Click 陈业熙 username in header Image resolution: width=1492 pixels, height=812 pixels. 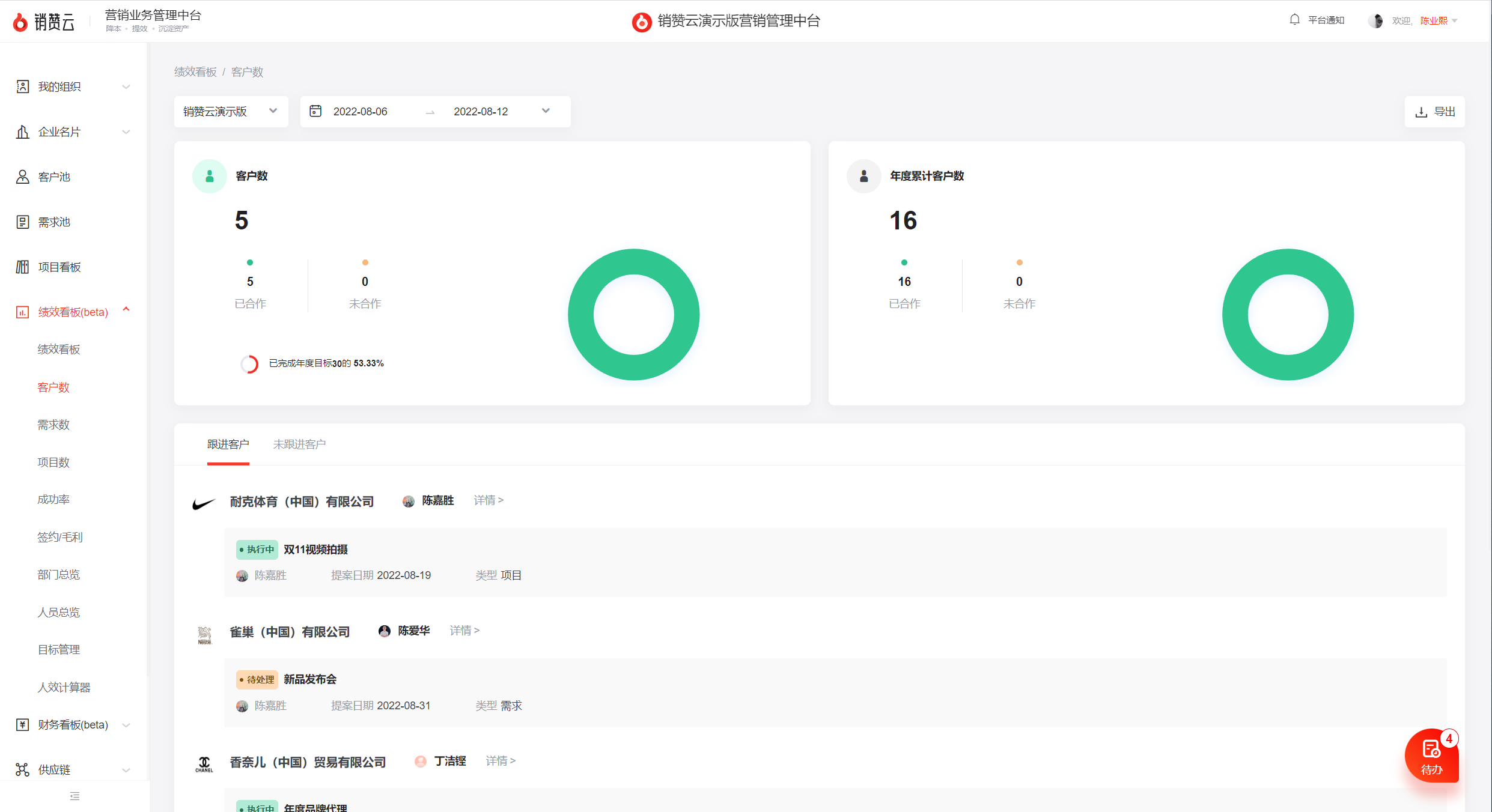pyautogui.click(x=1434, y=20)
